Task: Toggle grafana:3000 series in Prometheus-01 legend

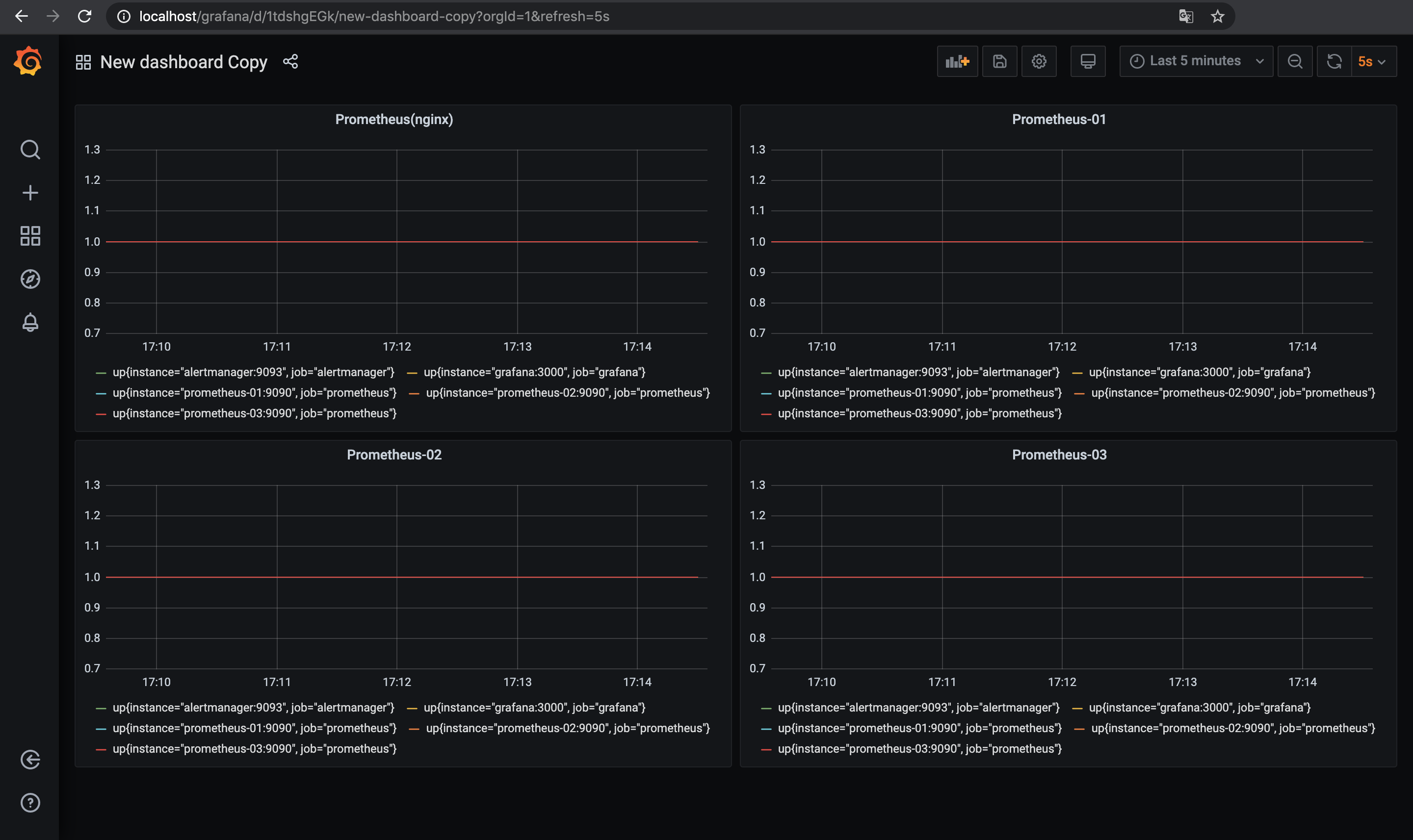Action: pyautogui.click(x=1200, y=373)
